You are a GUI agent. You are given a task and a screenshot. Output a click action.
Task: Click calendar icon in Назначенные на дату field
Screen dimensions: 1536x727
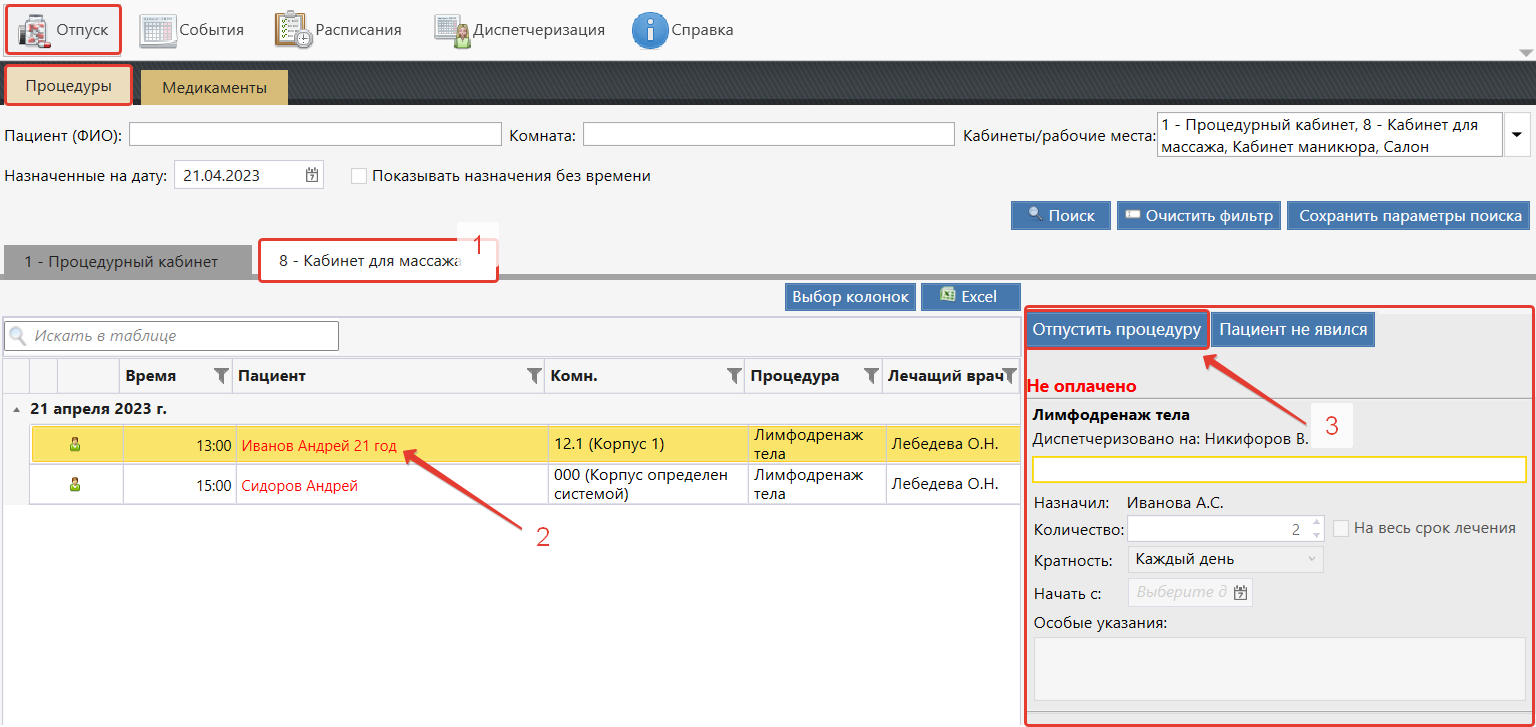[312, 175]
